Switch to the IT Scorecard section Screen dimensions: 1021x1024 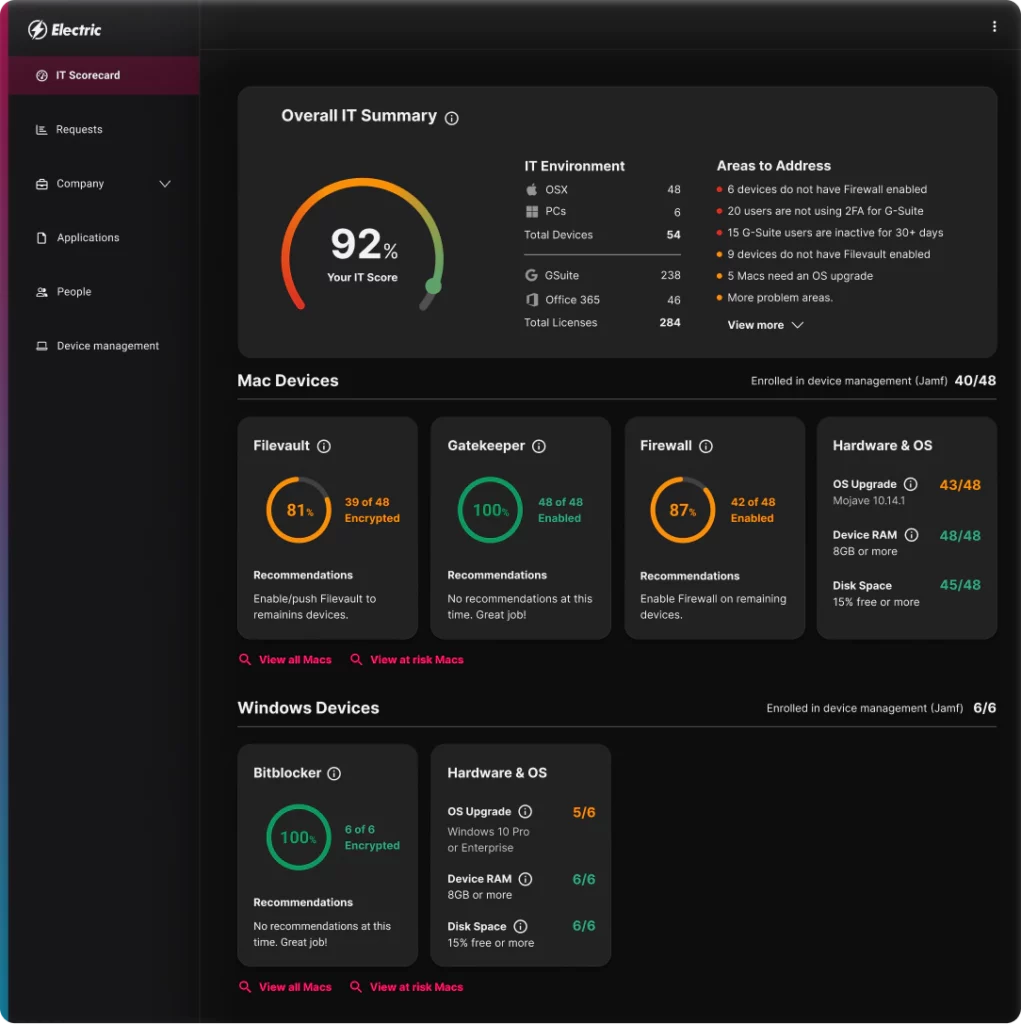click(x=89, y=74)
